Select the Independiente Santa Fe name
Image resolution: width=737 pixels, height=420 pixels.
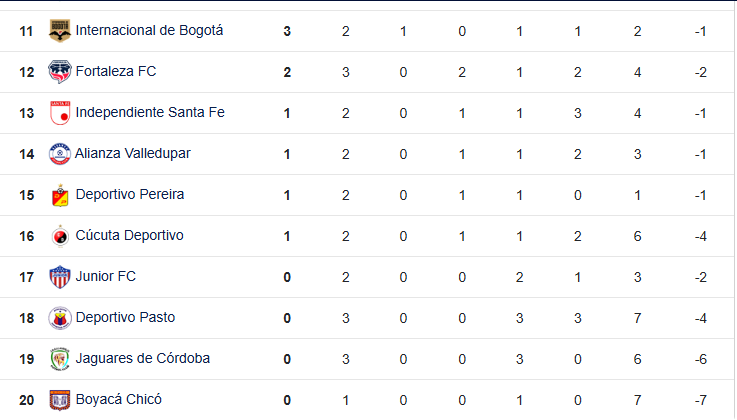click(x=150, y=112)
